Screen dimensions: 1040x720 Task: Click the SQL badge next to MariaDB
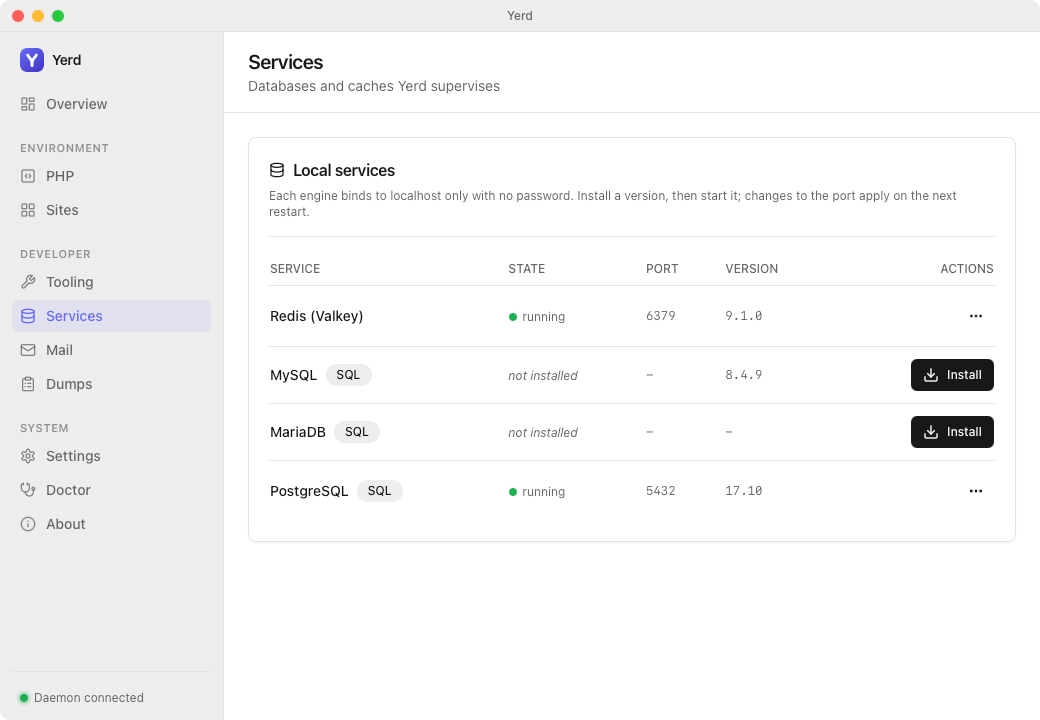(357, 432)
